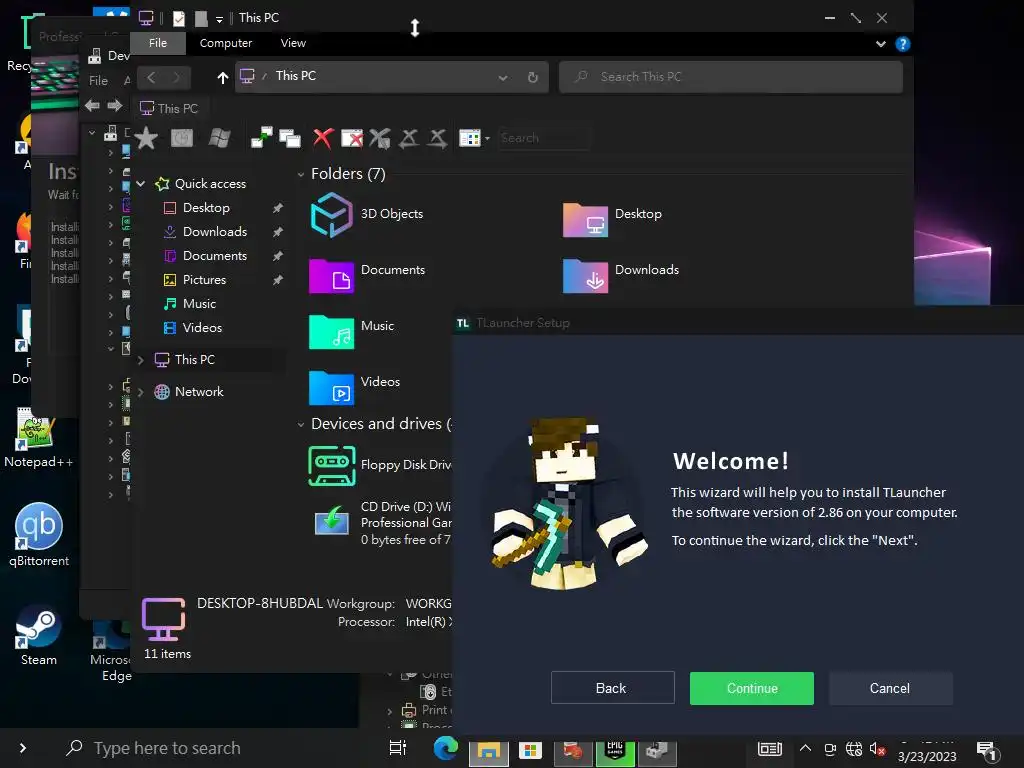Open the View ribbon tab
Viewport: 1024px width, 768px height.
point(293,43)
